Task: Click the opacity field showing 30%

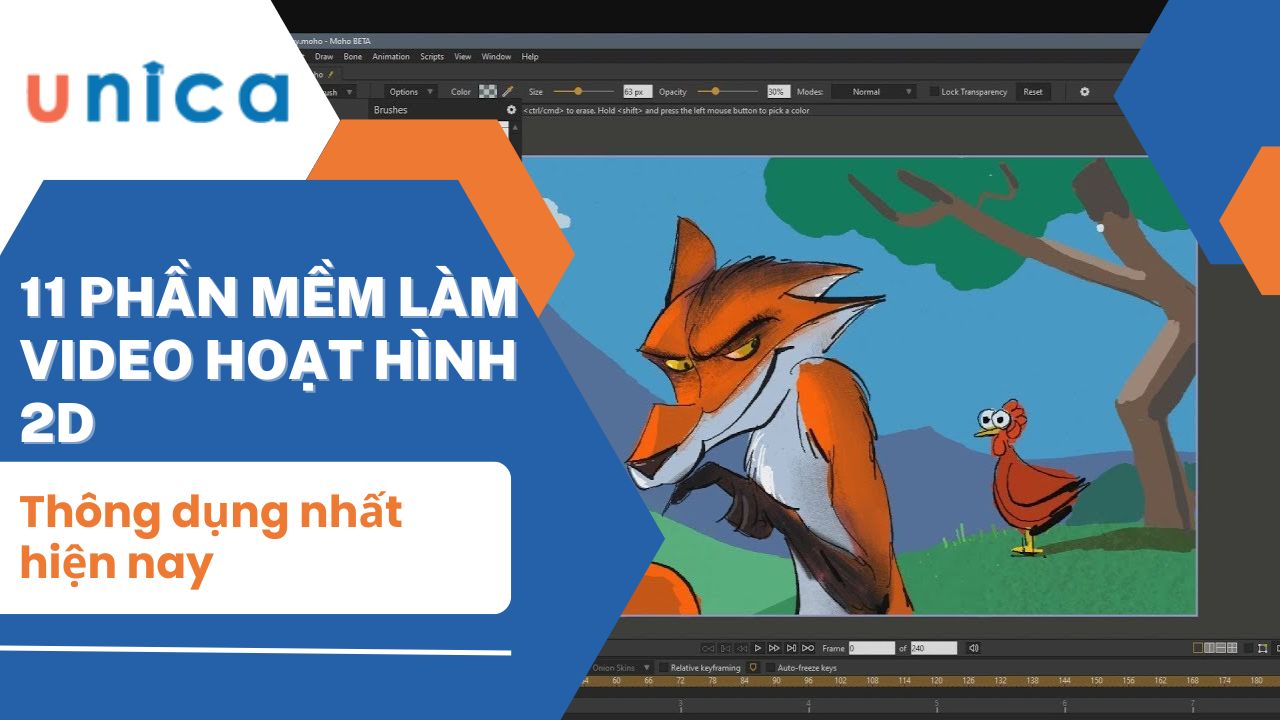Action: (x=778, y=92)
